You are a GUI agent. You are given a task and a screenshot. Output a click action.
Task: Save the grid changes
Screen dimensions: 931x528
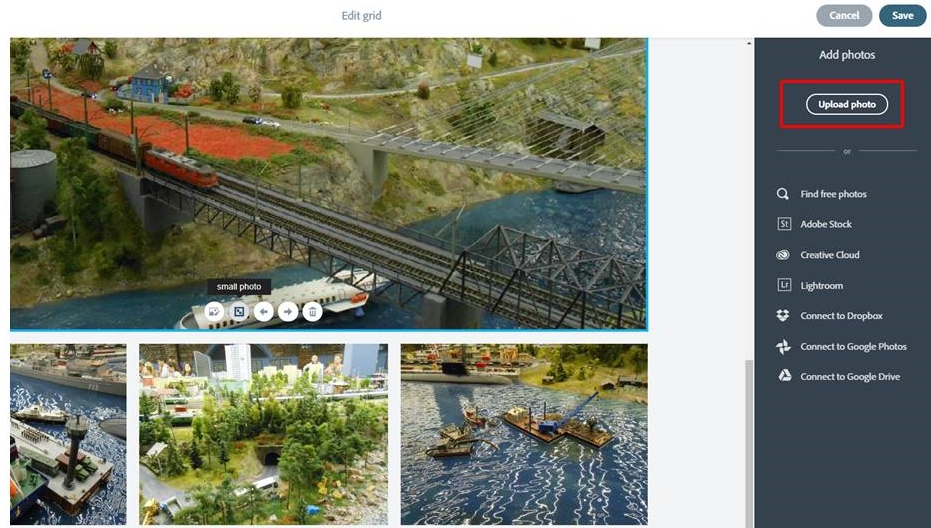click(902, 15)
